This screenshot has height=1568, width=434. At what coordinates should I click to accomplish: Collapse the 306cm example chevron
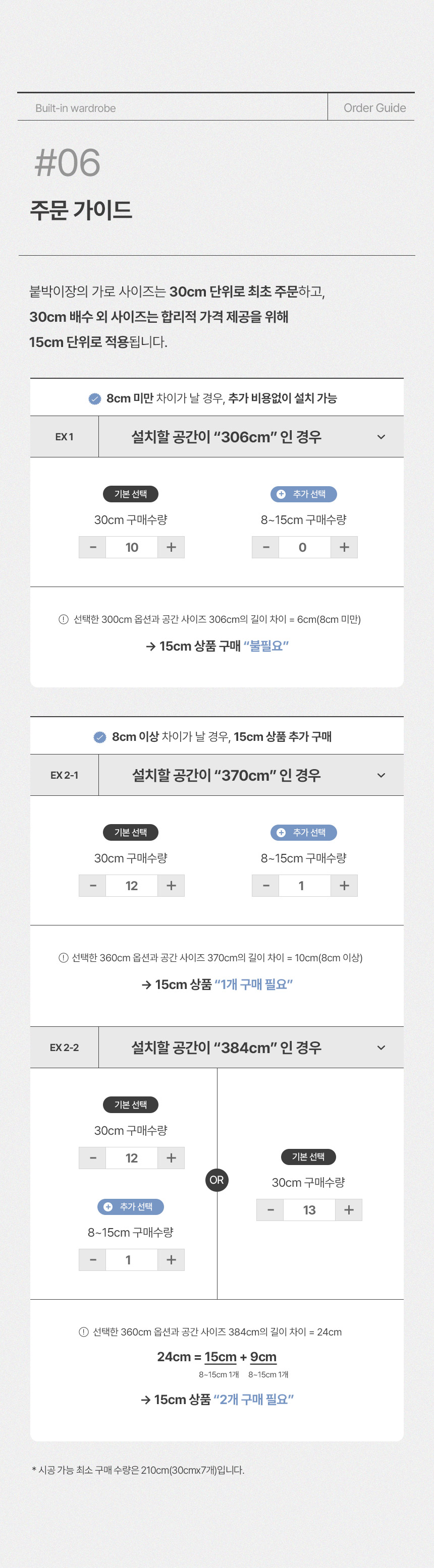pyautogui.click(x=381, y=437)
